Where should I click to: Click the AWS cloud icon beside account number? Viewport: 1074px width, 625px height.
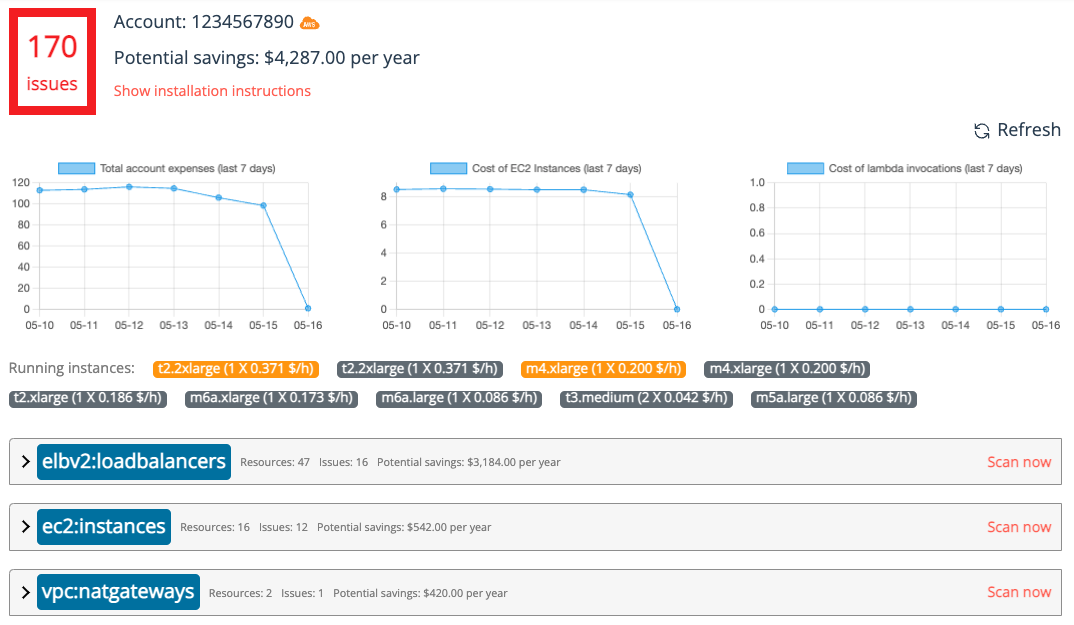pos(311,23)
